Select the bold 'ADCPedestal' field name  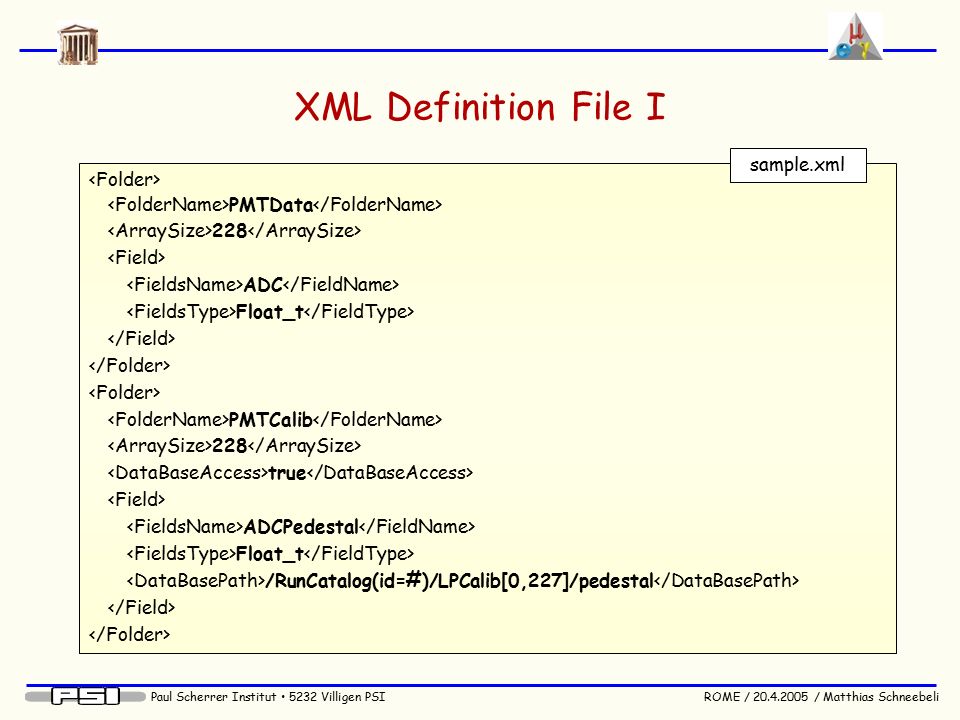point(301,527)
